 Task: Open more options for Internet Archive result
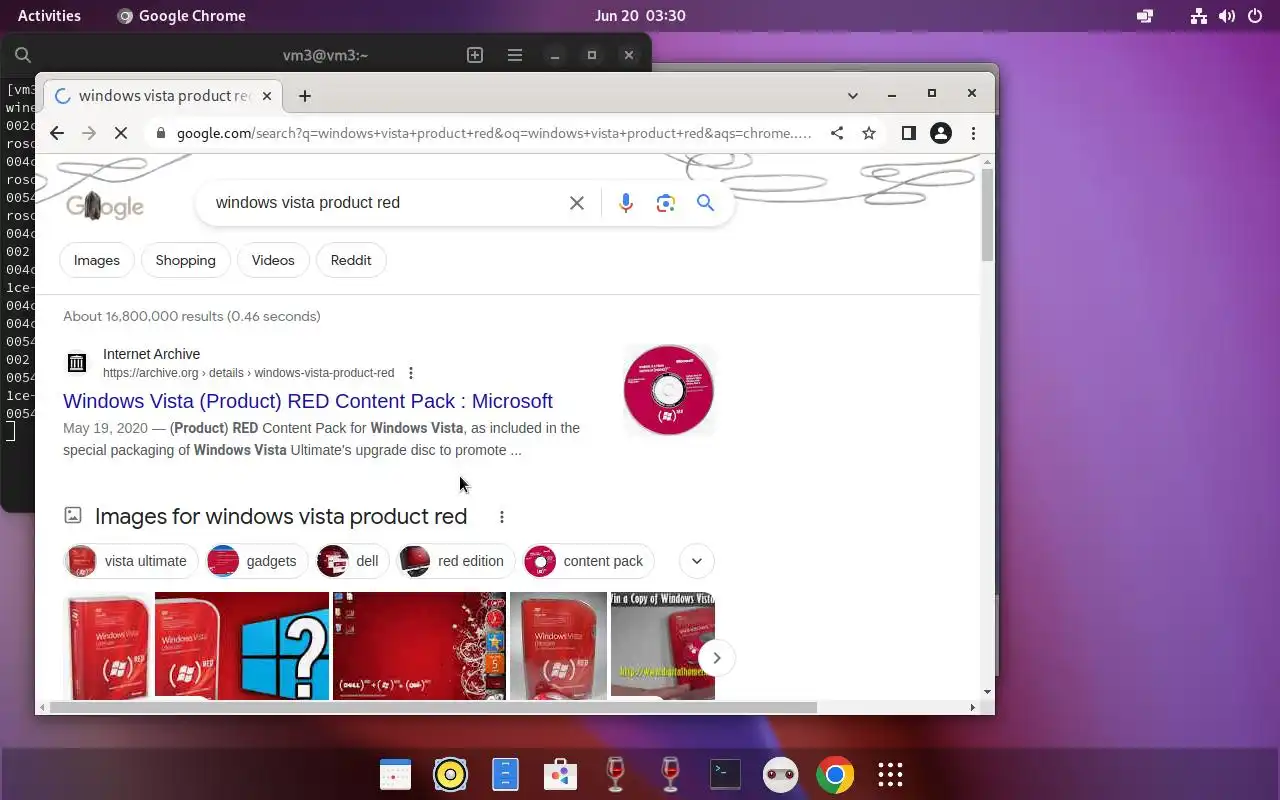pyautogui.click(x=410, y=373)
